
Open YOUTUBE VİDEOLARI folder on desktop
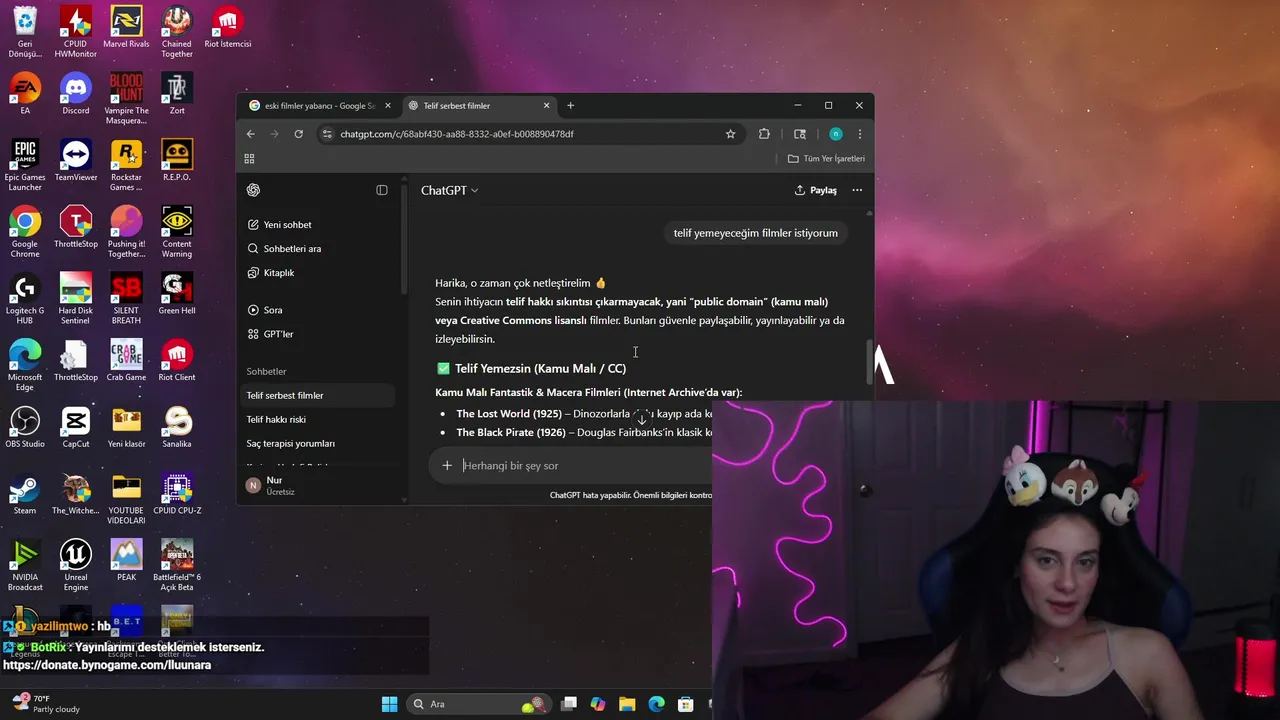coord(126,498)
